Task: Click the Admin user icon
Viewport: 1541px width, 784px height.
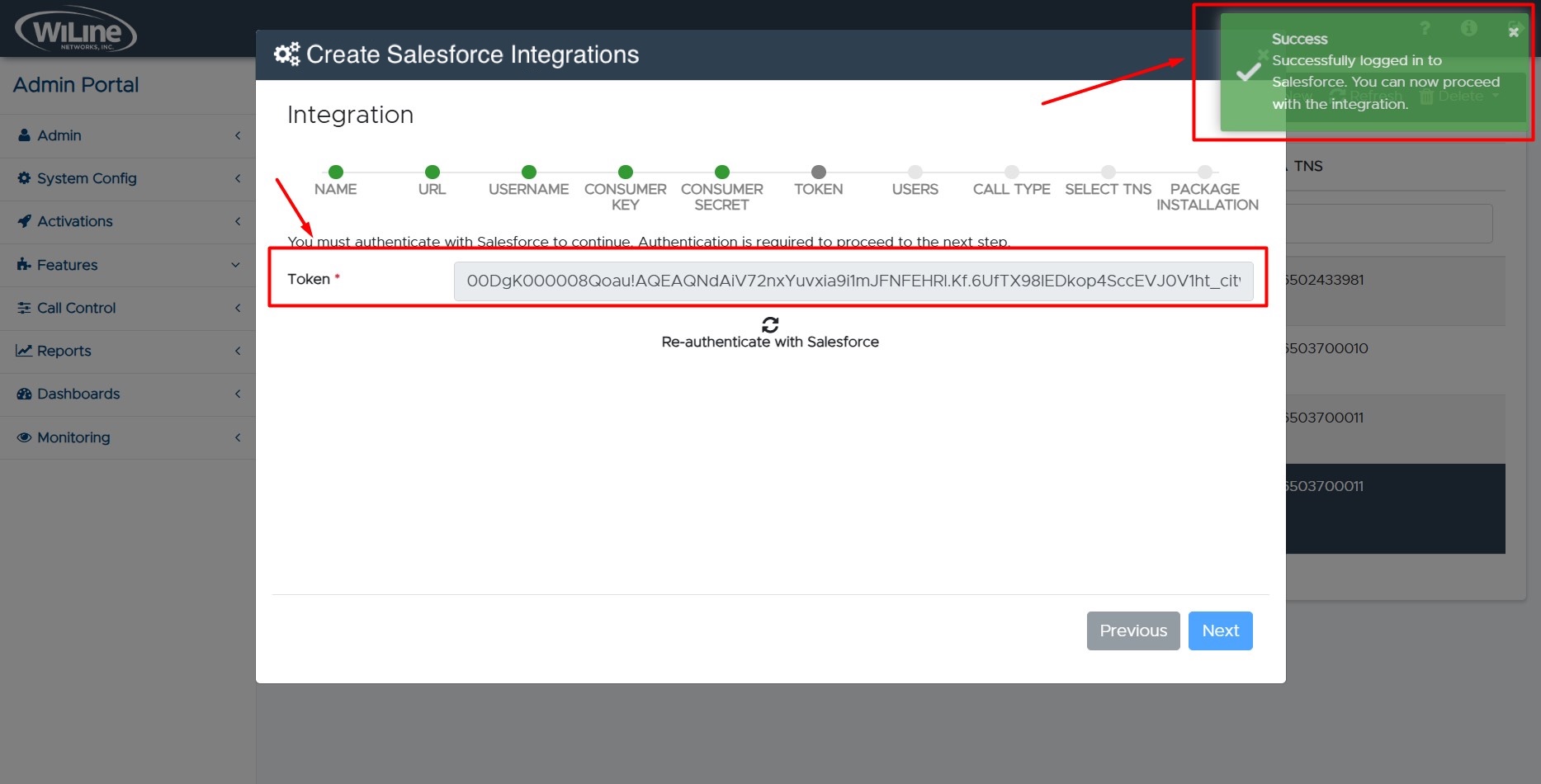Action: pos(25,135)
